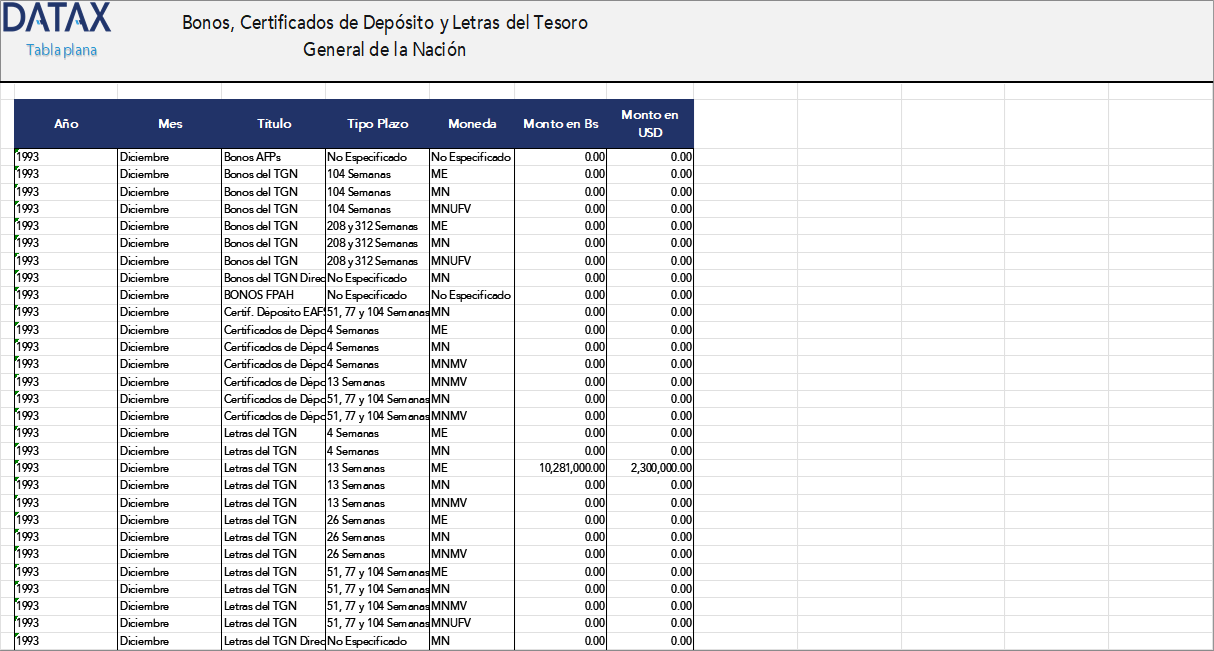Select the "Título" column header
Image resolution: width=1214 pixels, height=651 pixels.
272,123
